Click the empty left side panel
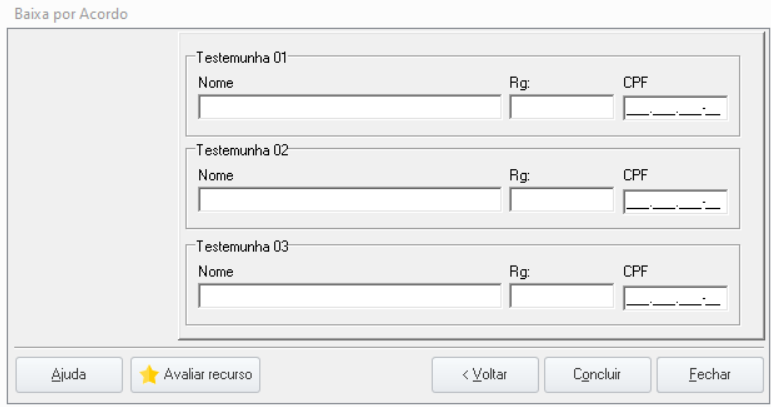 click(x=93, y=186)
